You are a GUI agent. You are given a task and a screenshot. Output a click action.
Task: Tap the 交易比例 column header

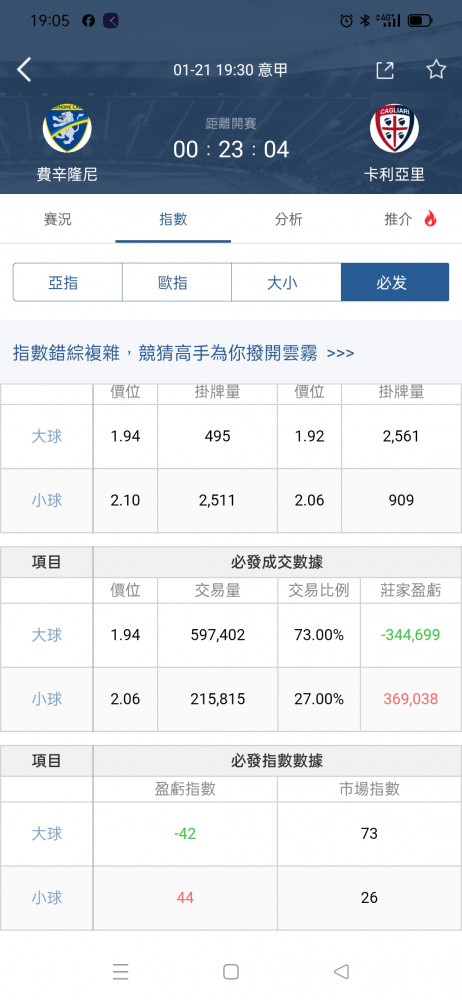pyautogui.click(x=319, y=591)
